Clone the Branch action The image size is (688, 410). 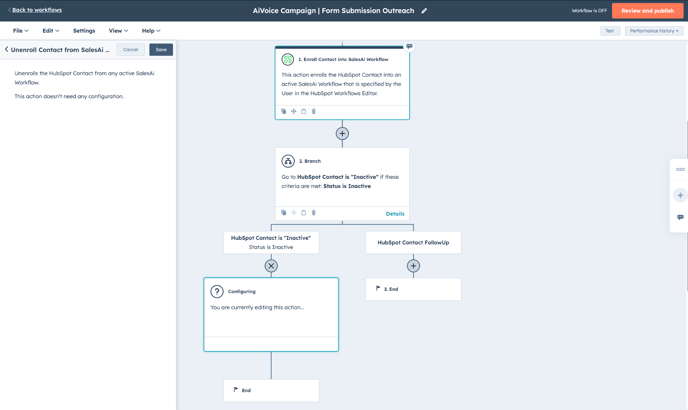283,213
